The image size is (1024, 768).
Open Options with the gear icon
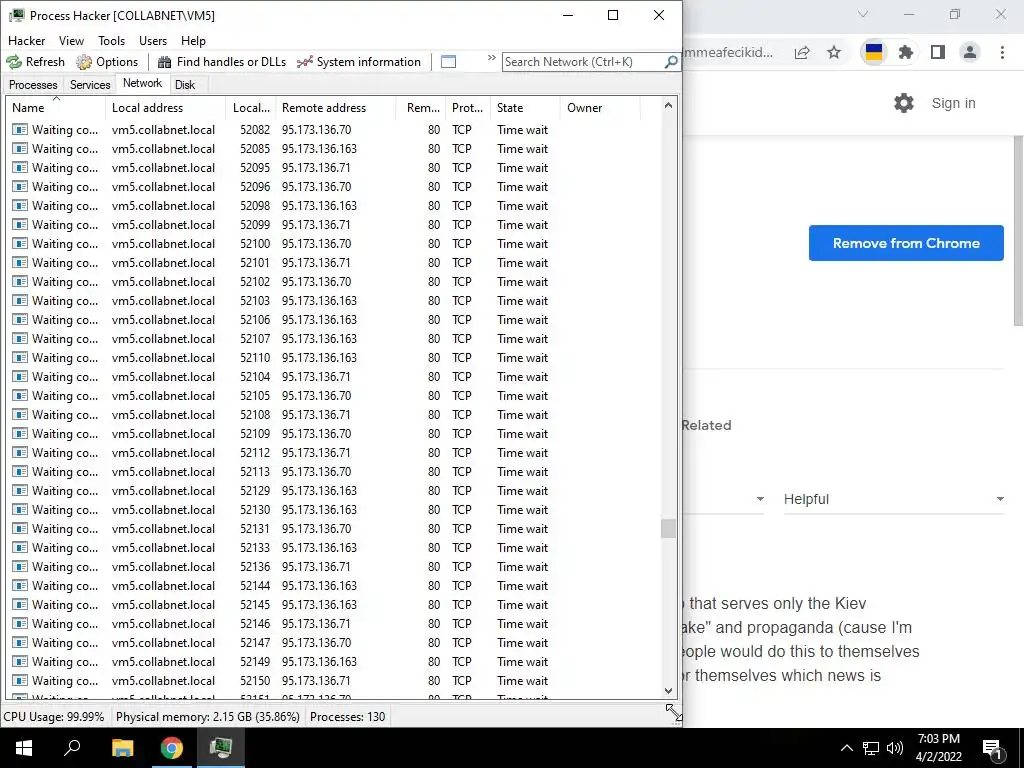coord(84,62)
